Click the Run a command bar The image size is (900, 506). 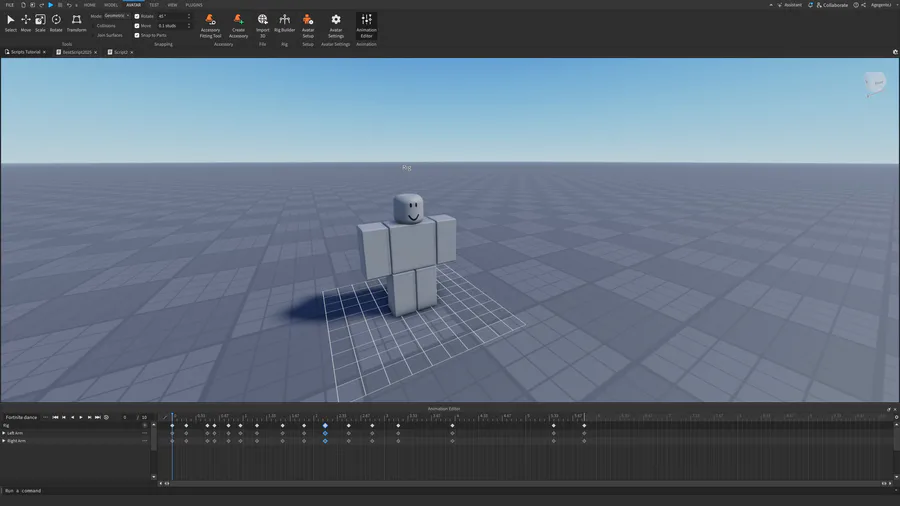450,491
